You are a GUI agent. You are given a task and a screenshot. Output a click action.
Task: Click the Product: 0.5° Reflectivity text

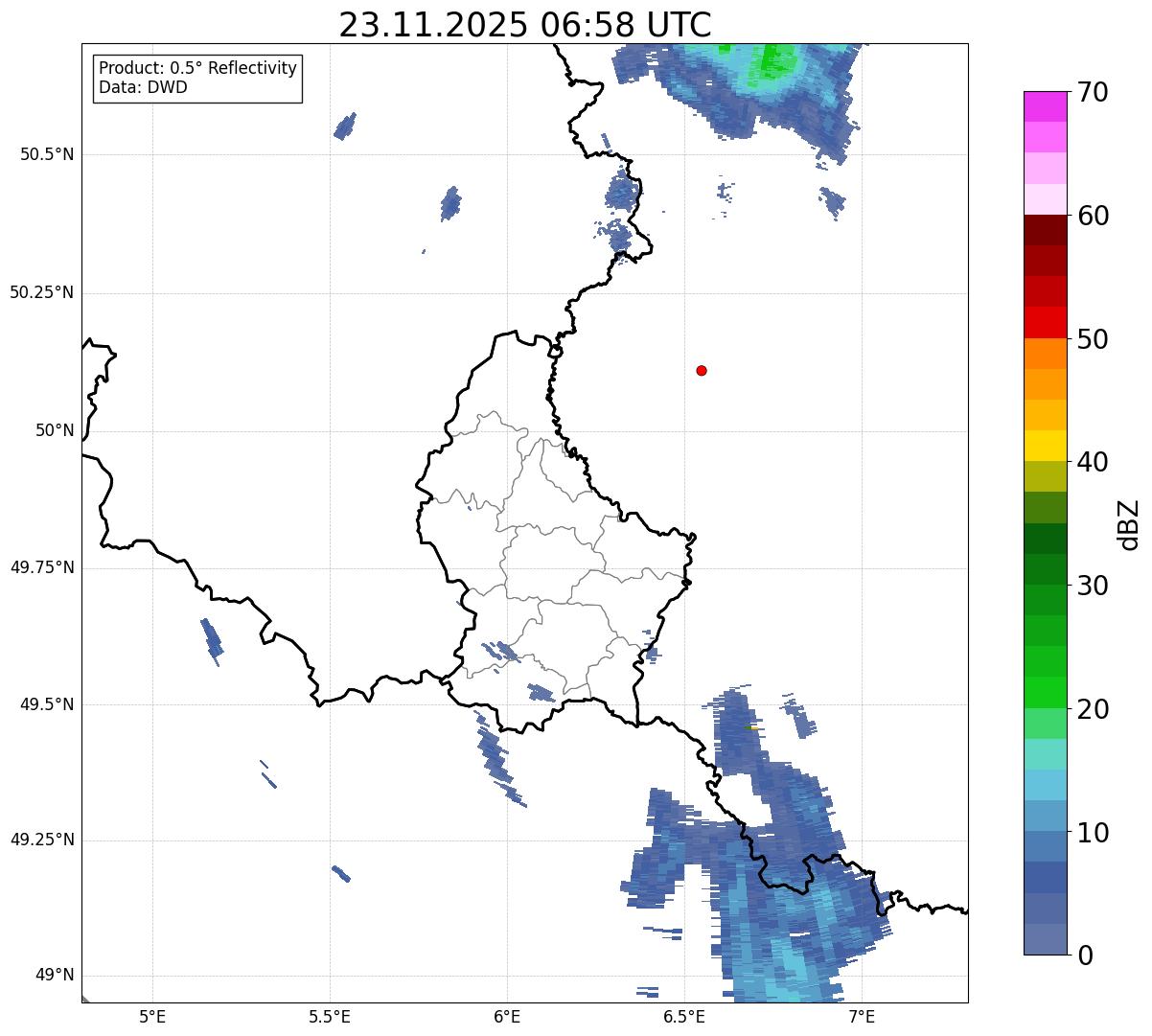[197, 69]
